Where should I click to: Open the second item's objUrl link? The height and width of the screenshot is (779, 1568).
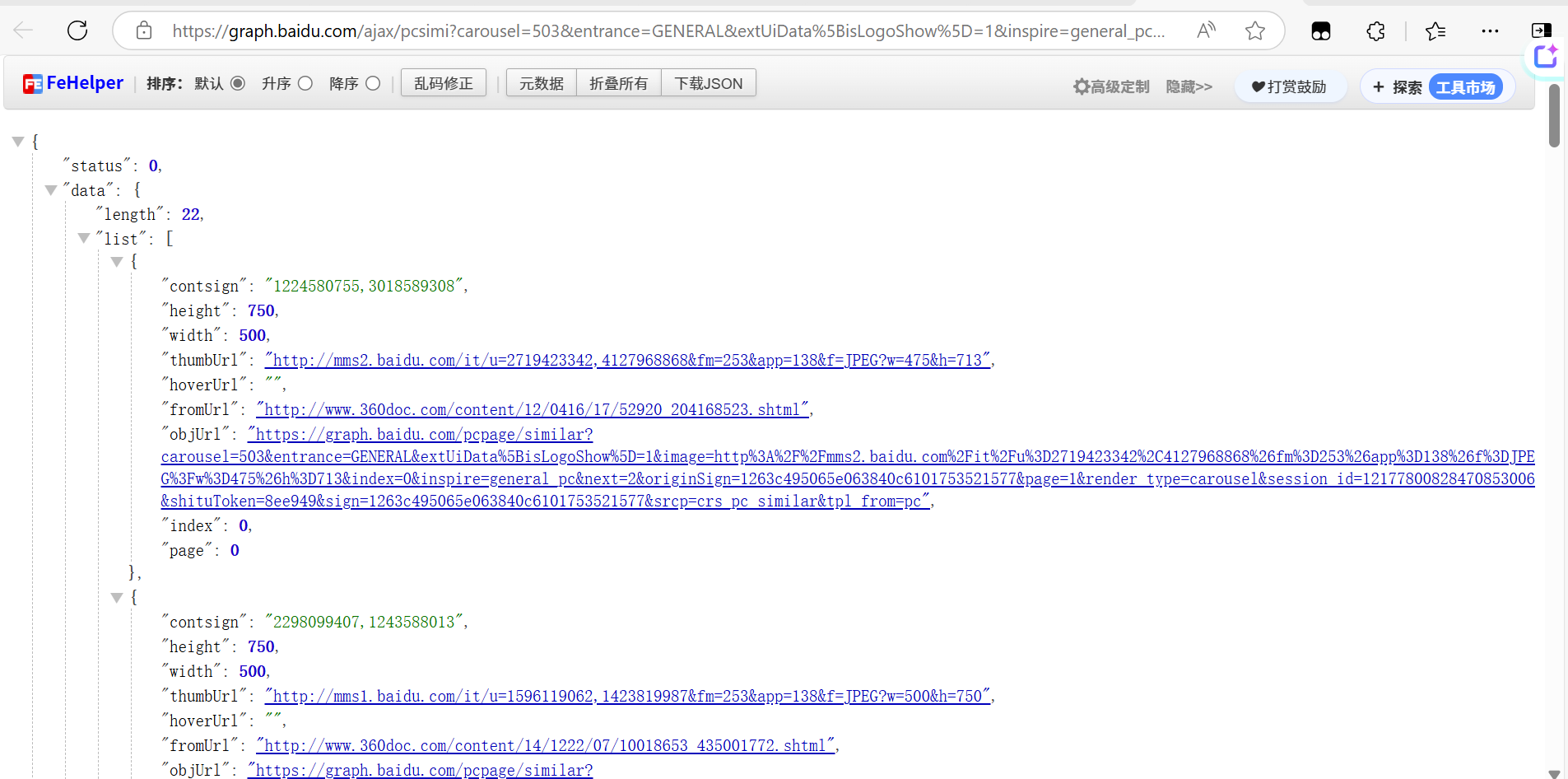pyautogui.click(x=420, y=770)
